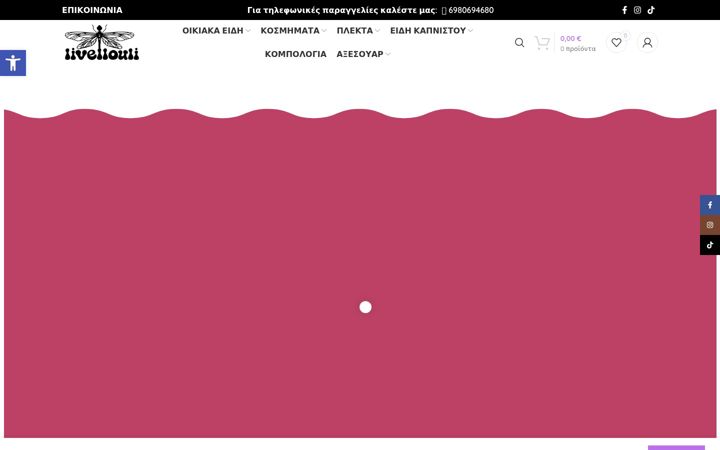Open the accessibility tools panel
720x450 pixels.
(13, 63)
